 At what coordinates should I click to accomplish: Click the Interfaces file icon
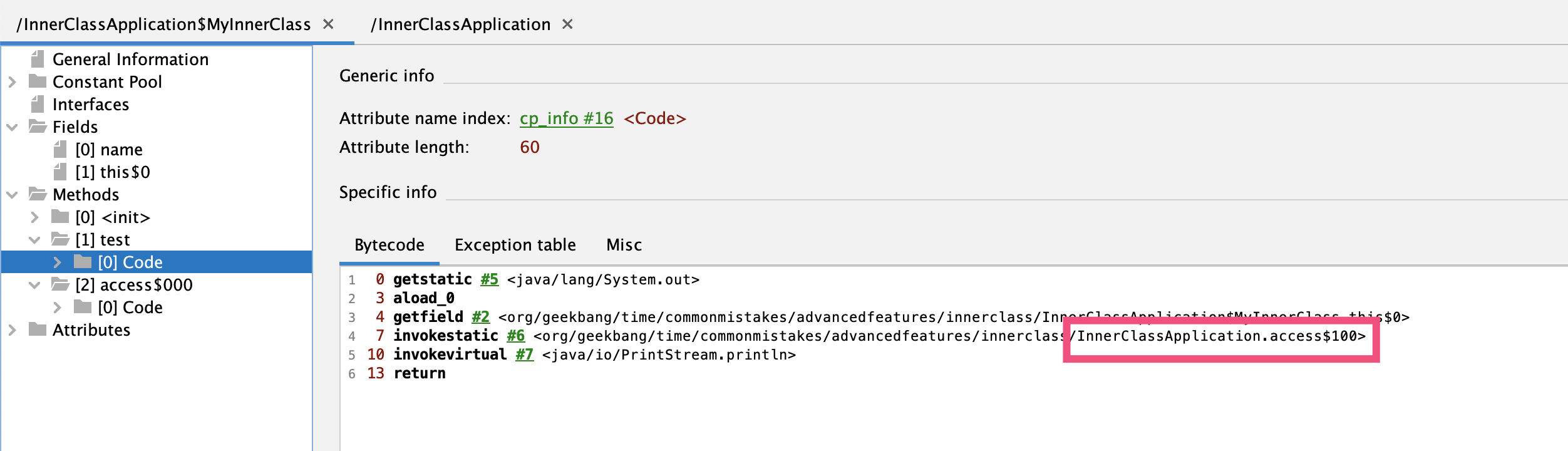(38, 105)
